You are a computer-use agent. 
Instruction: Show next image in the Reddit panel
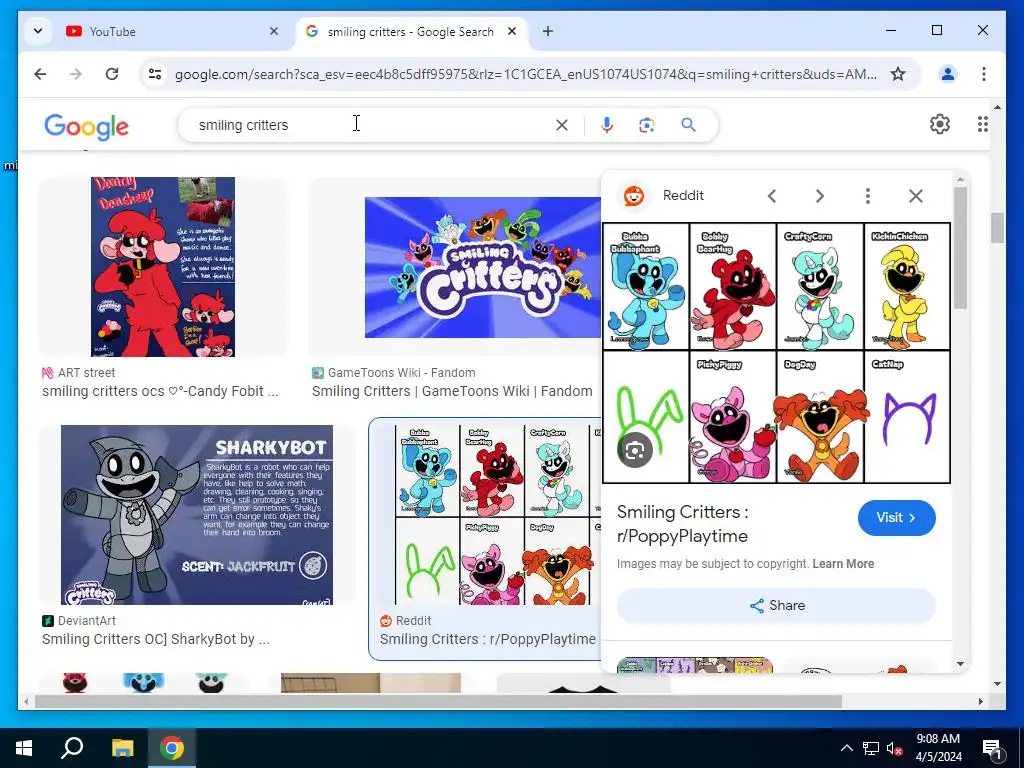pyautogui.click(x=820, y=196)
